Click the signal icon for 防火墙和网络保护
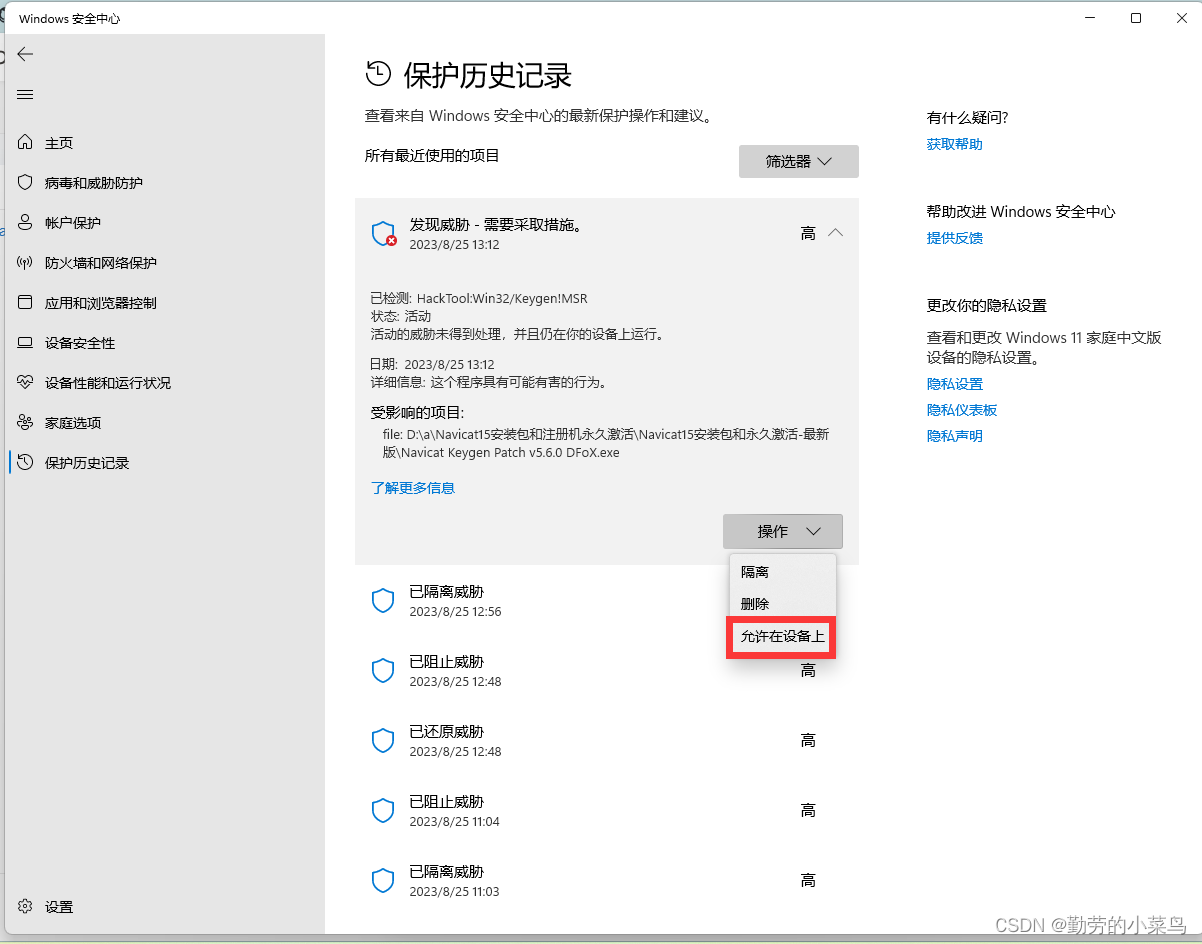 (x=26, y=263)
